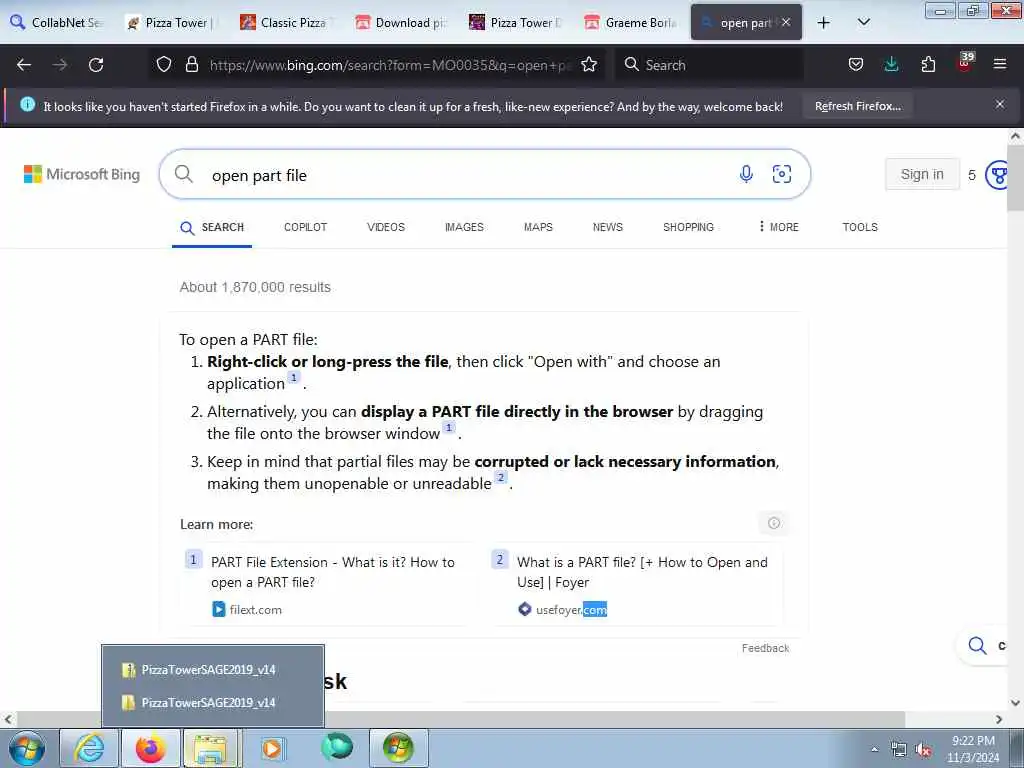Start voice search with microphone icon
Viewport: 1024px width, 768px height.
click(746, 174)
